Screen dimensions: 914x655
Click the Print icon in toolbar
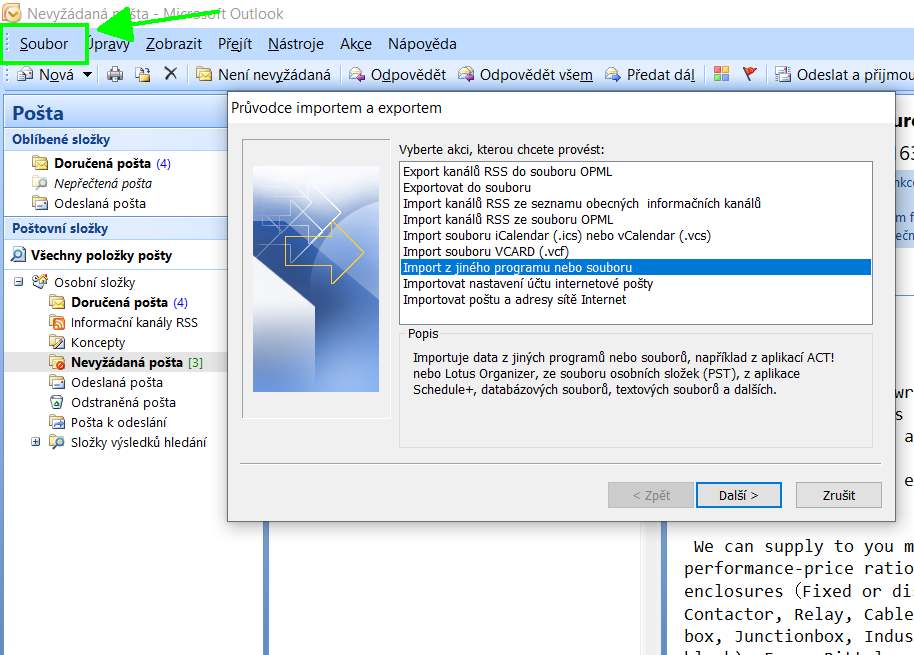tap(115, 74)
